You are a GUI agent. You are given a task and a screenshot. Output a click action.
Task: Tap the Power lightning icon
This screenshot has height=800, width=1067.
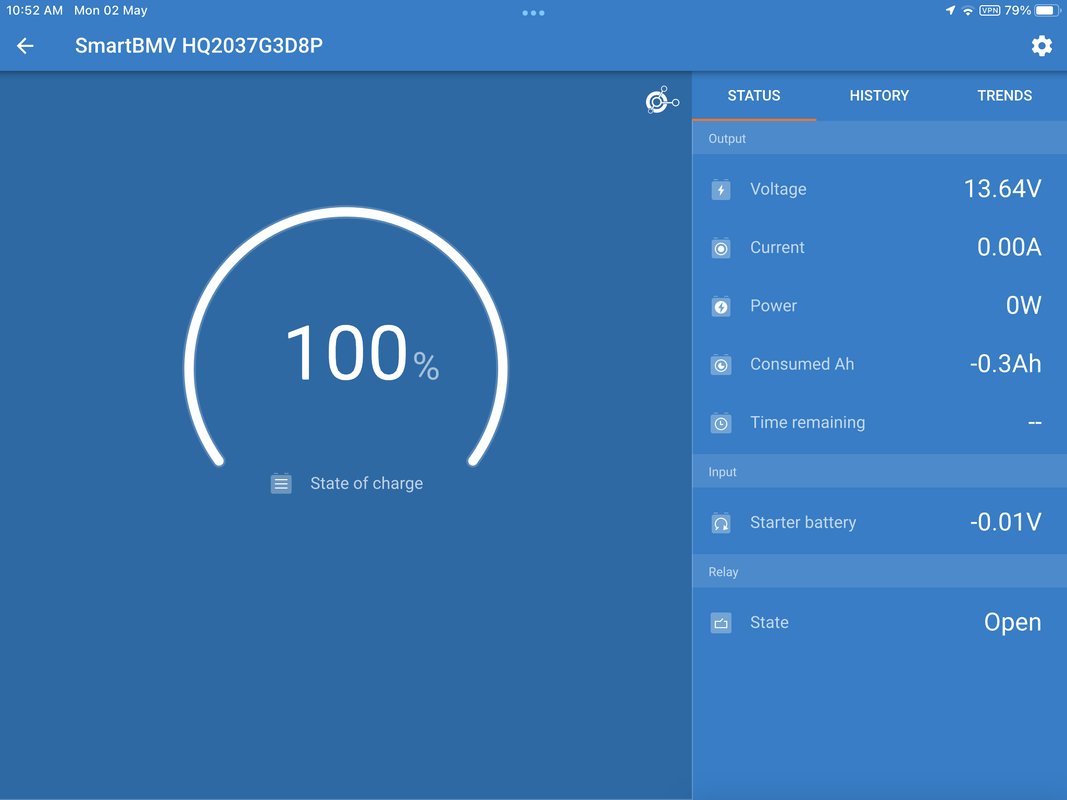click(721, 306)
